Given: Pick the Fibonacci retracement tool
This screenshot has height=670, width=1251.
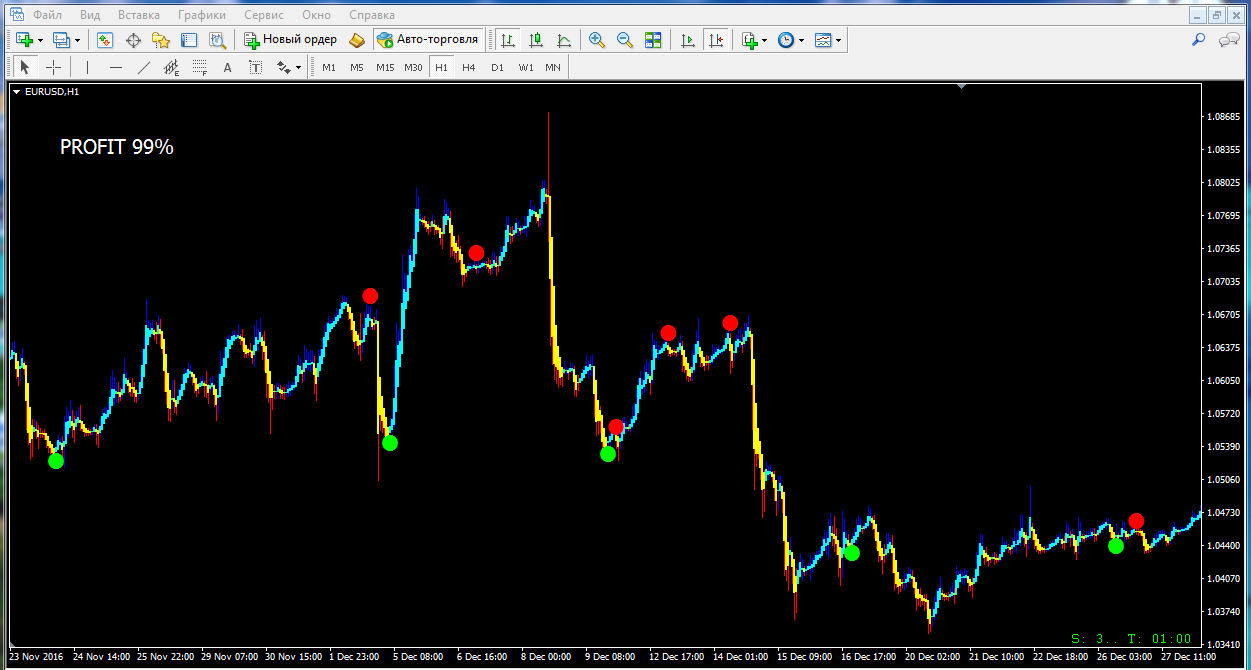Looking at the screenshot, I should click(199, 67).
